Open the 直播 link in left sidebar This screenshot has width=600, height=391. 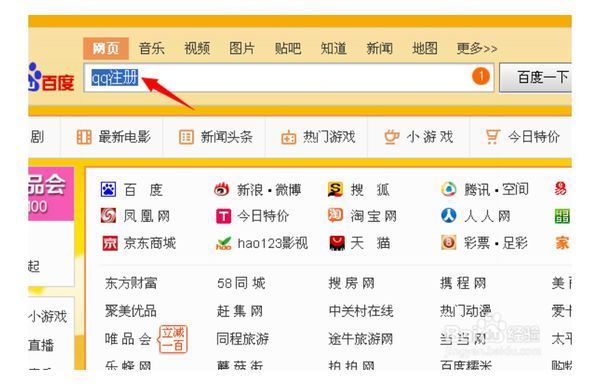click(41, 345)
